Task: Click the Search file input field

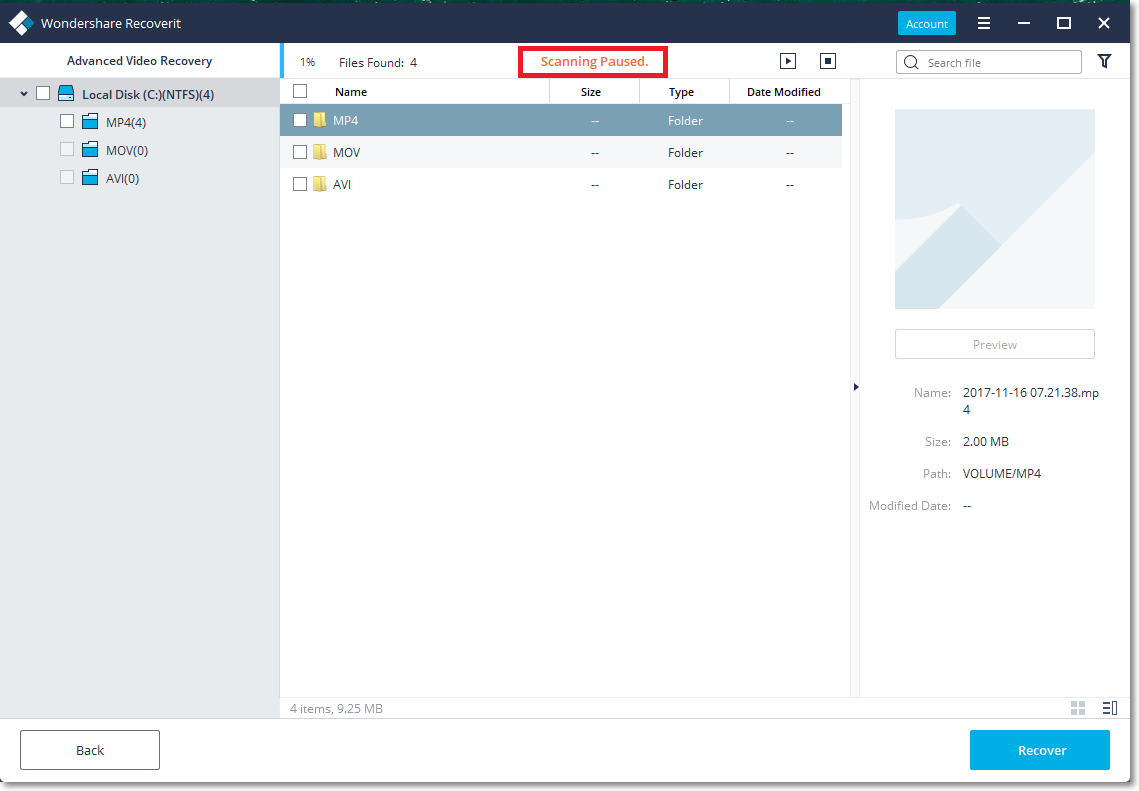Action: coord(989,62)
